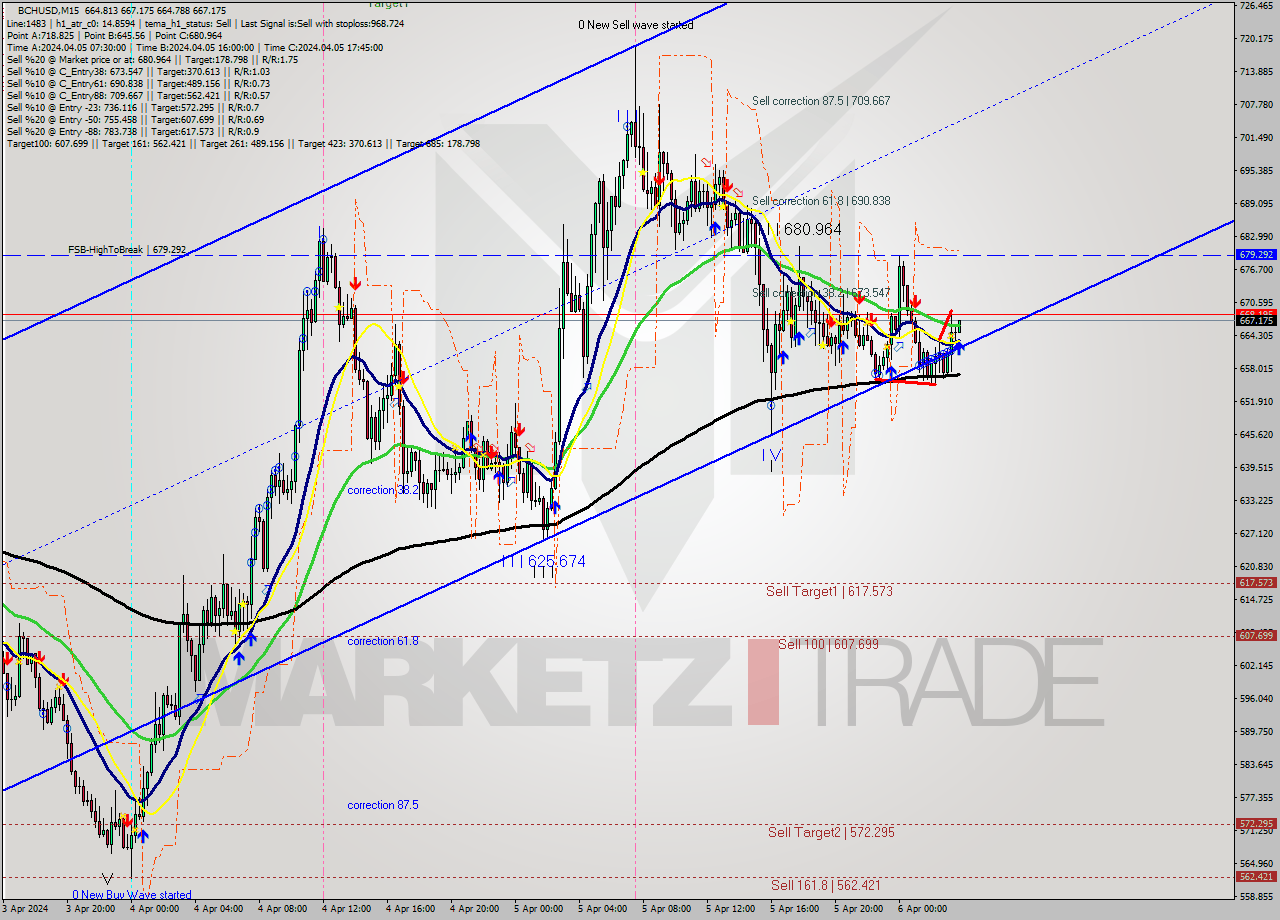Click the 'correction 38.2' blue label
Screen dimensions: 1280x920
(x=382, y=490)
